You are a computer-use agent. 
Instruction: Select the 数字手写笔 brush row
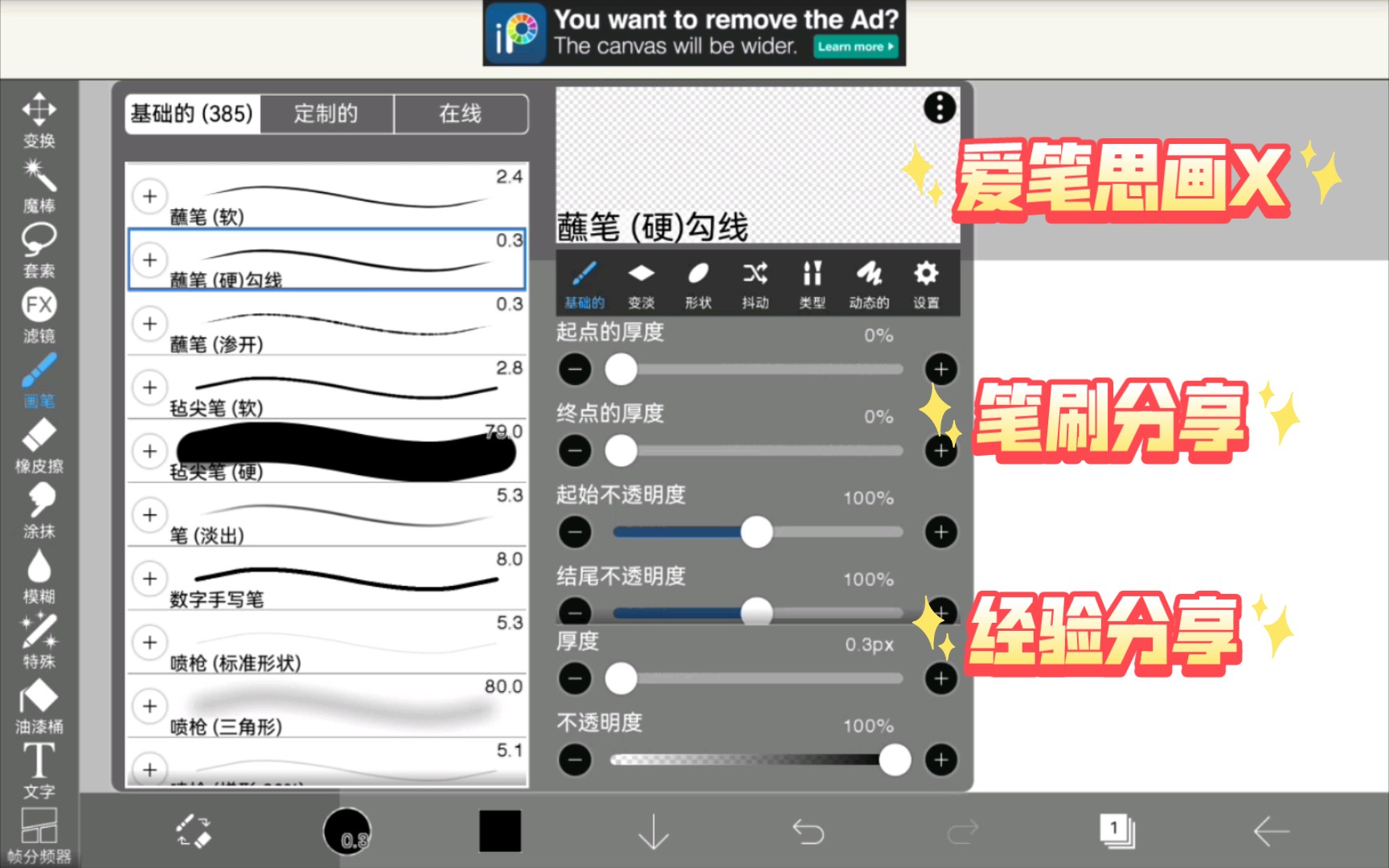[327, 578]
